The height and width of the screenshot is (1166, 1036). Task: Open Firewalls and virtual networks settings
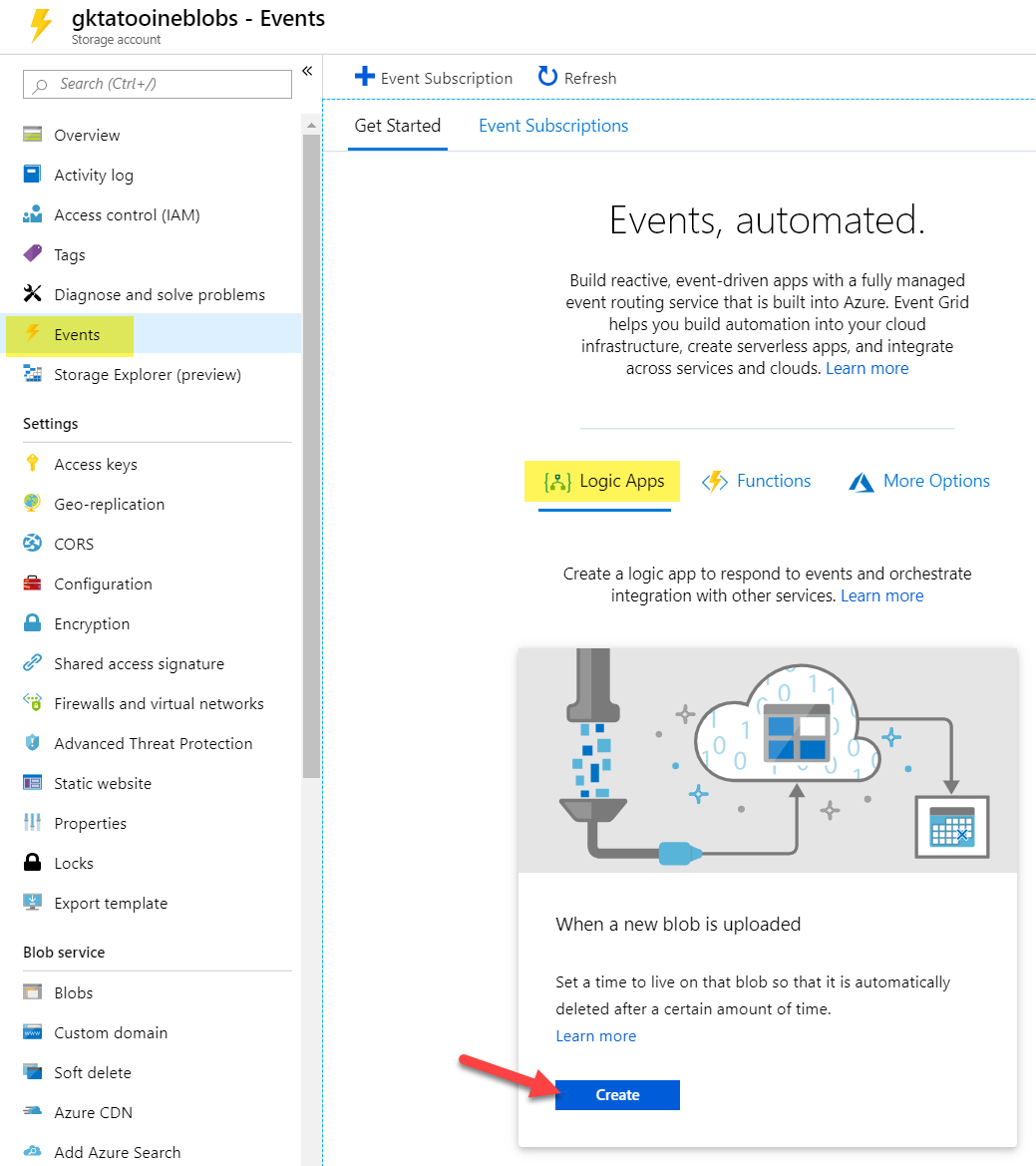coord(159,703)
